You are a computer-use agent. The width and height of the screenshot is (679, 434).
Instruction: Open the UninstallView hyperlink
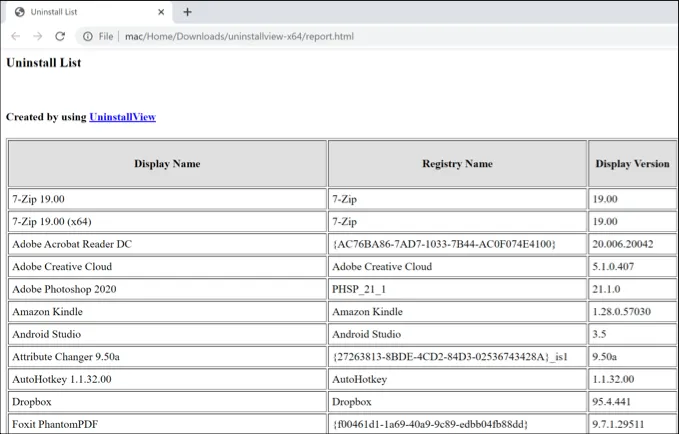coord(122,117)
